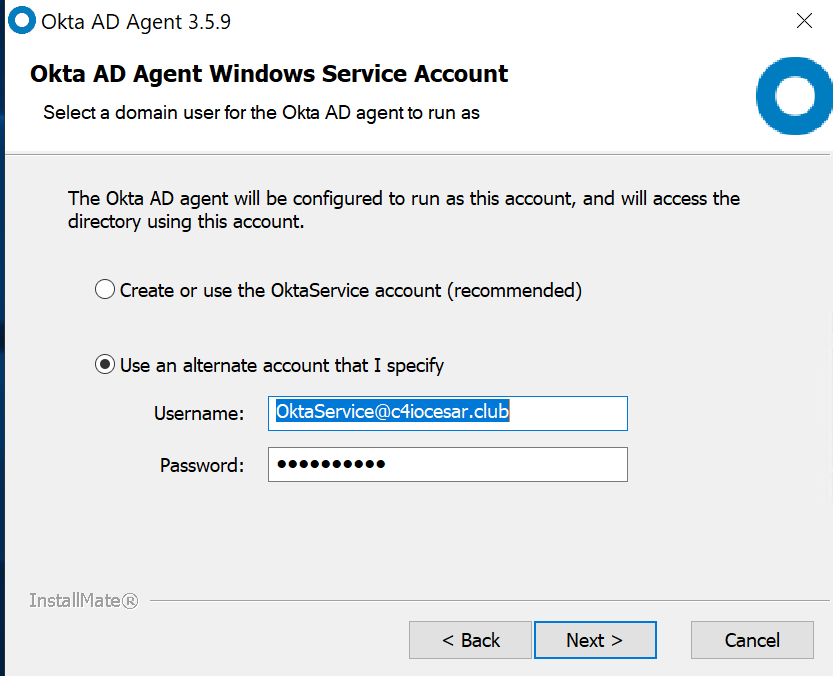The image size is (833, 676).
Task: Click the "Select a domain user" subtitle text
Action: click(x=261, y=113)
